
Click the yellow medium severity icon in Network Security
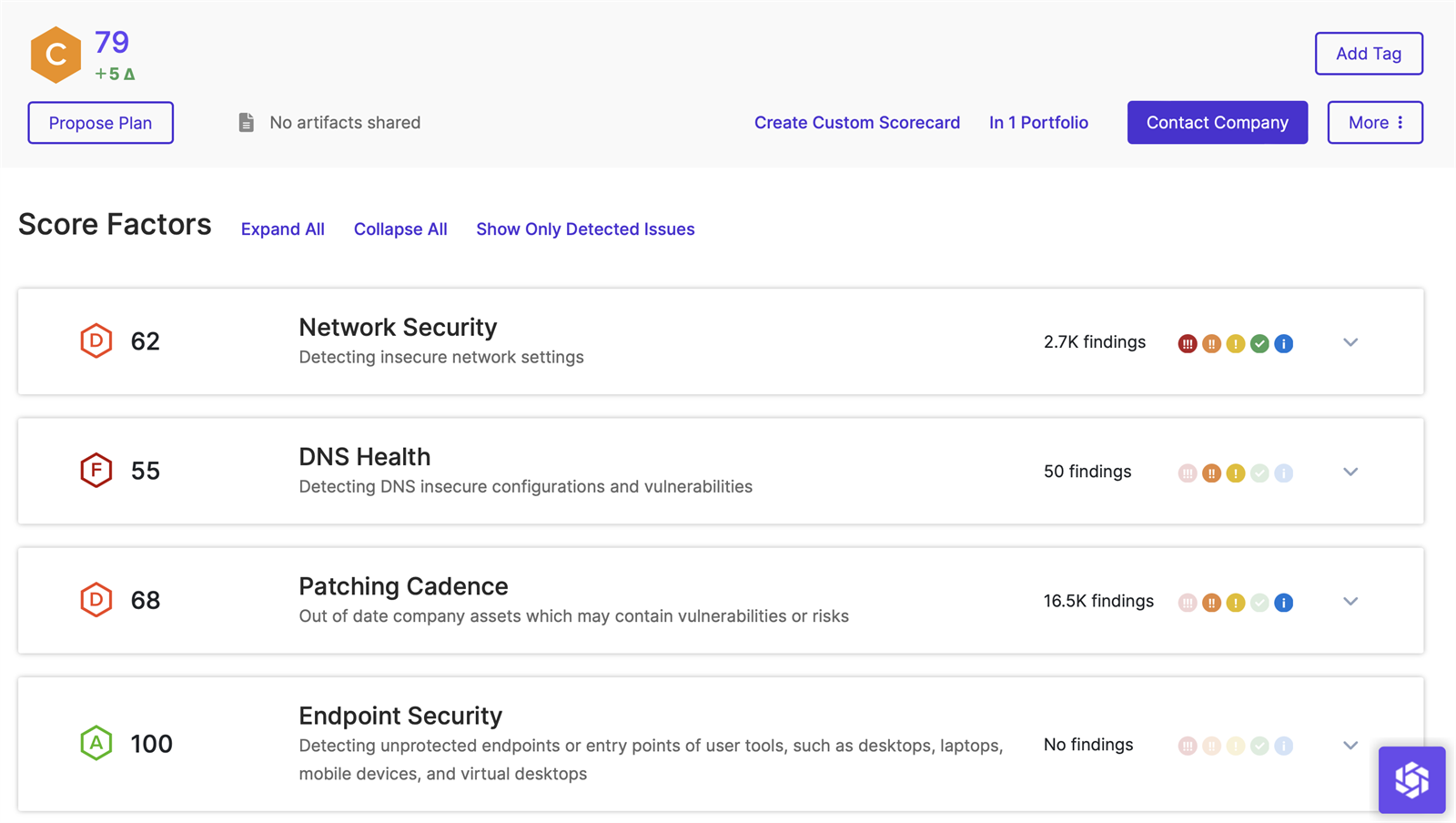[1235, 343]
